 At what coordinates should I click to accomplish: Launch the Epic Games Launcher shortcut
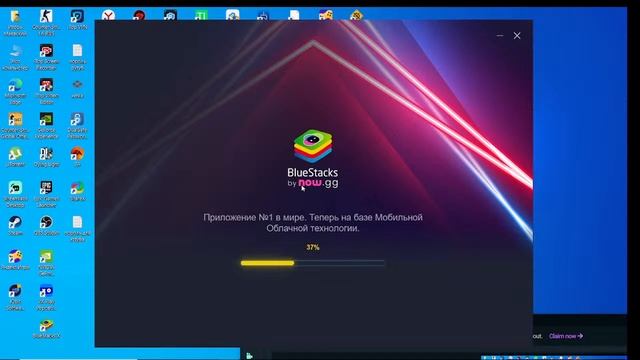(x=46, y=188)
